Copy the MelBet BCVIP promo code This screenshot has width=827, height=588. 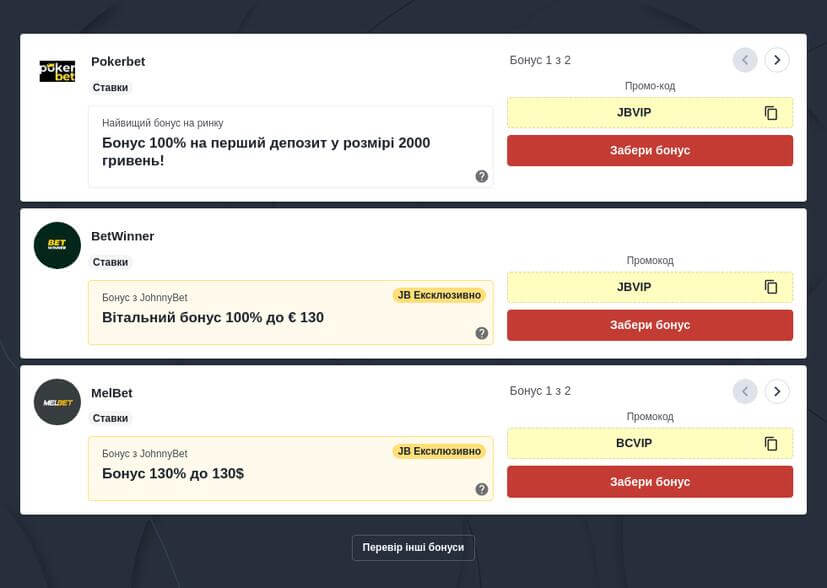click(x=770, y=443)
